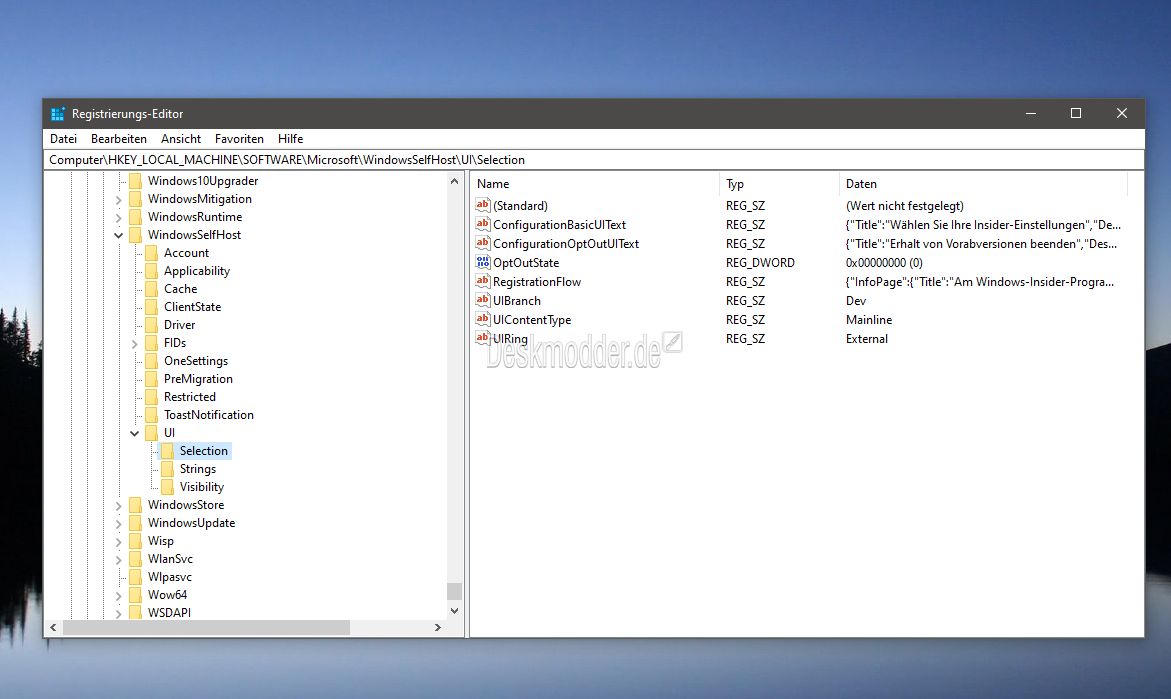Image resolution: width=1171 pixels, height=699 pixels.
Task: Open the Bearbeiten menu
Action: point(119,139)
